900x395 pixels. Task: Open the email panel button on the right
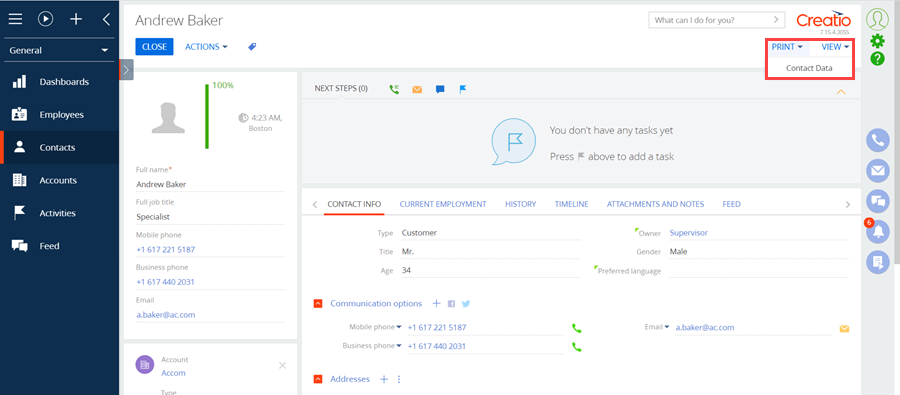click(877, 171)
